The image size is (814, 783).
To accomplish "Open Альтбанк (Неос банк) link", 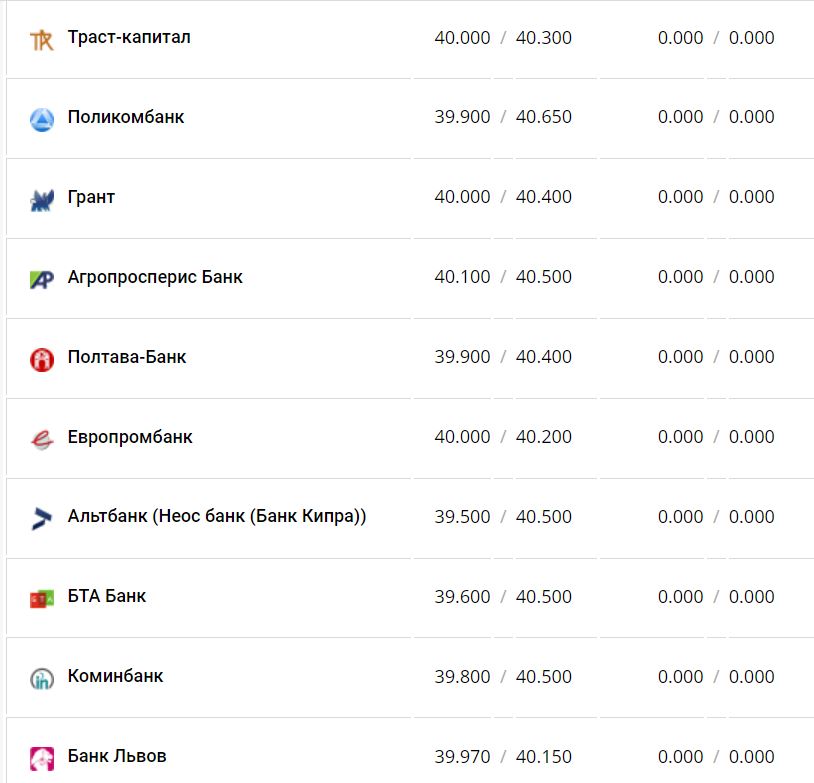I will click(217, 517).
